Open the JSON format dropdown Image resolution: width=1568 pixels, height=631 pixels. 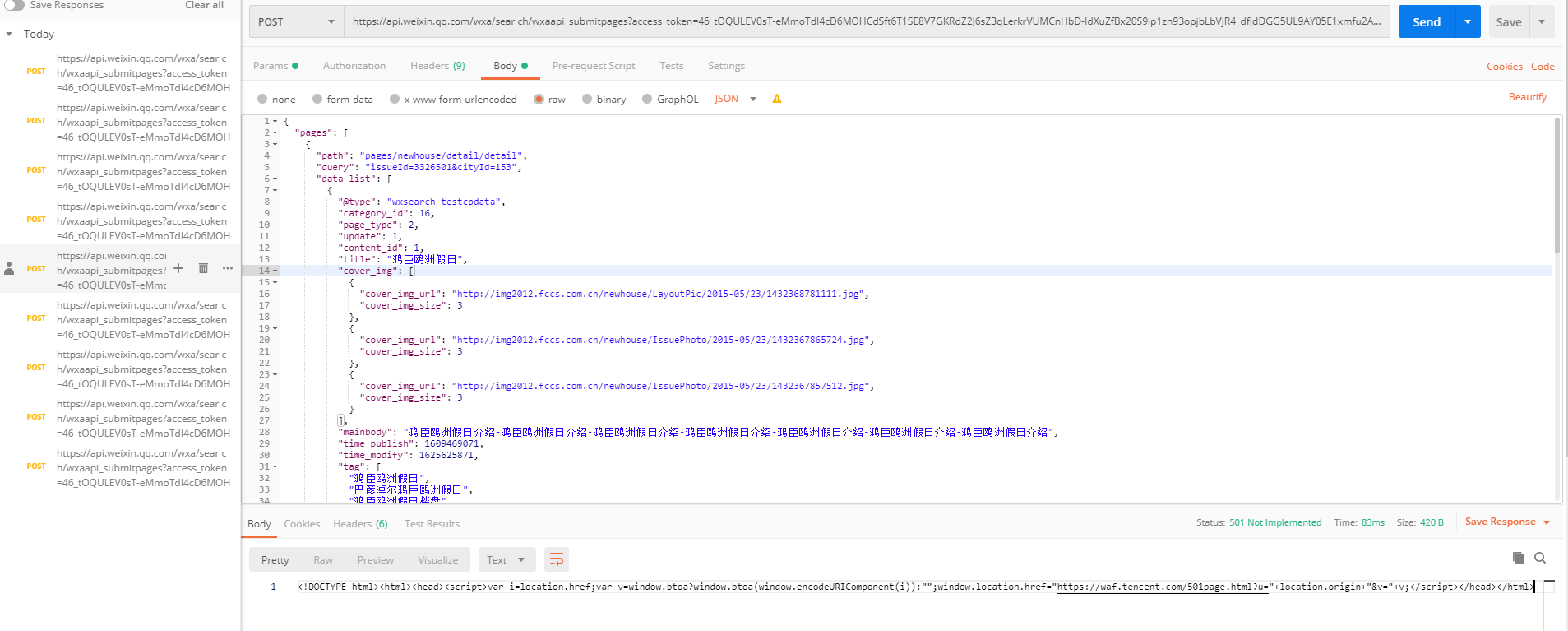click(x=735, y=99)
